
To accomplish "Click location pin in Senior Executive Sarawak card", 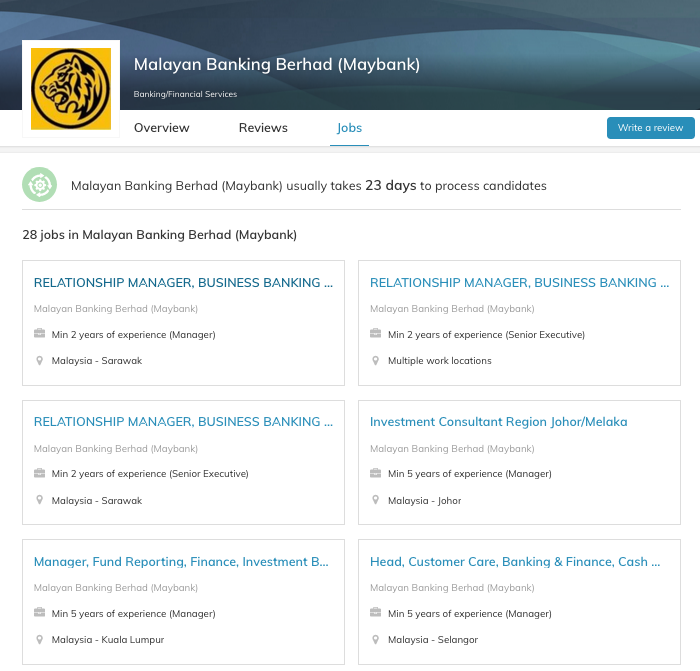I will pos(39,500).
